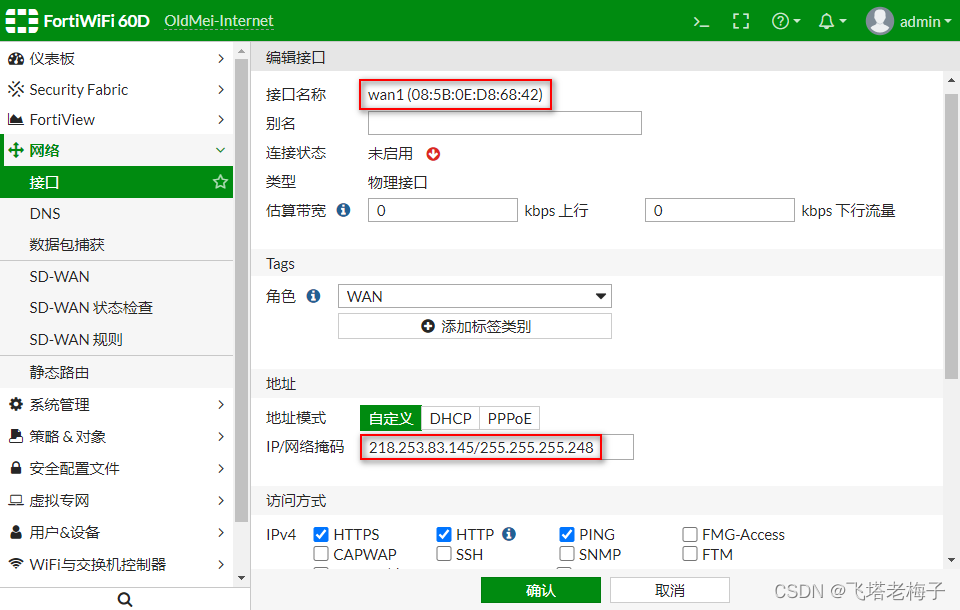Click the FortiView chart icon
The height and width of the screenshot is (610, 960).
(16, 119)
